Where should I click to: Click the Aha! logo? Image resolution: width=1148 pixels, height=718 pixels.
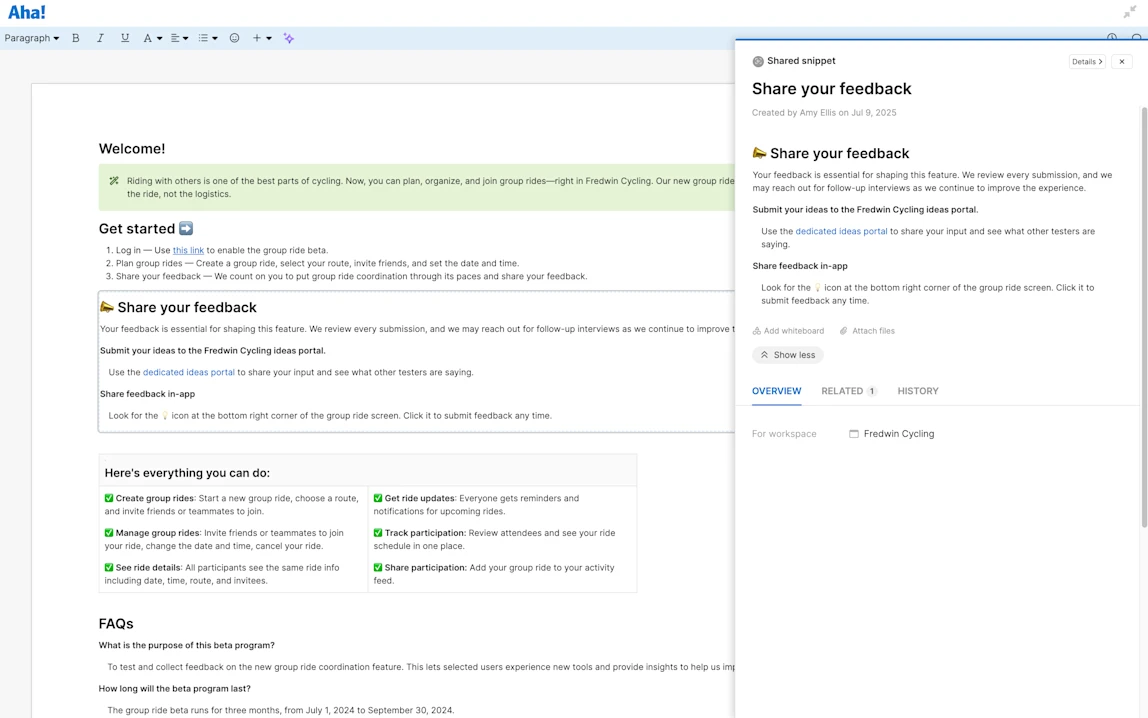(x=27, y=12)
